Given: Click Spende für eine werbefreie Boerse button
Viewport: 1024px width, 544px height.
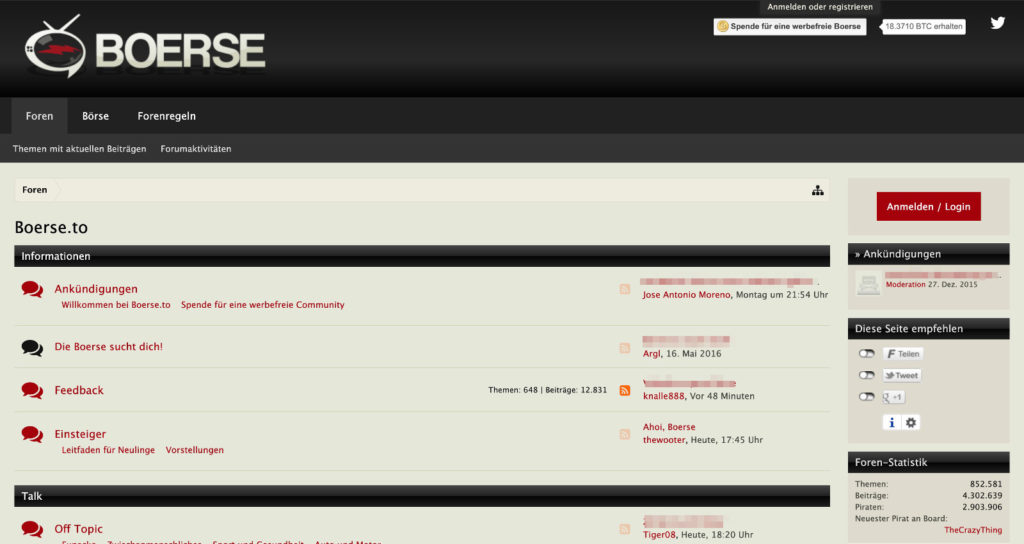Looking at the screenshot, I should click(790, 27).
